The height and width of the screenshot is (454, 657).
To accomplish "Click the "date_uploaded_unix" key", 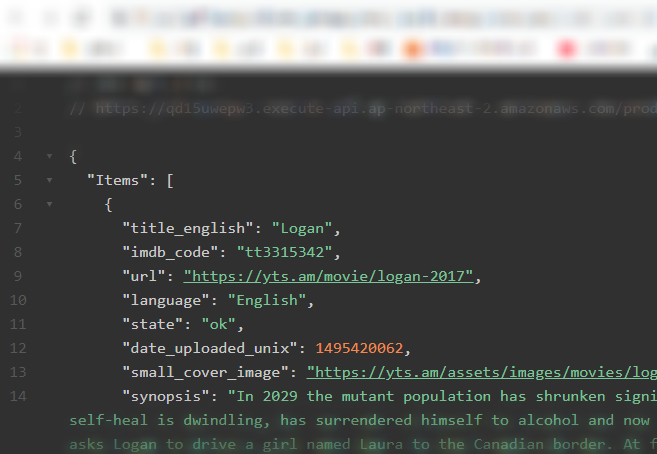I will tap(210, 348).
